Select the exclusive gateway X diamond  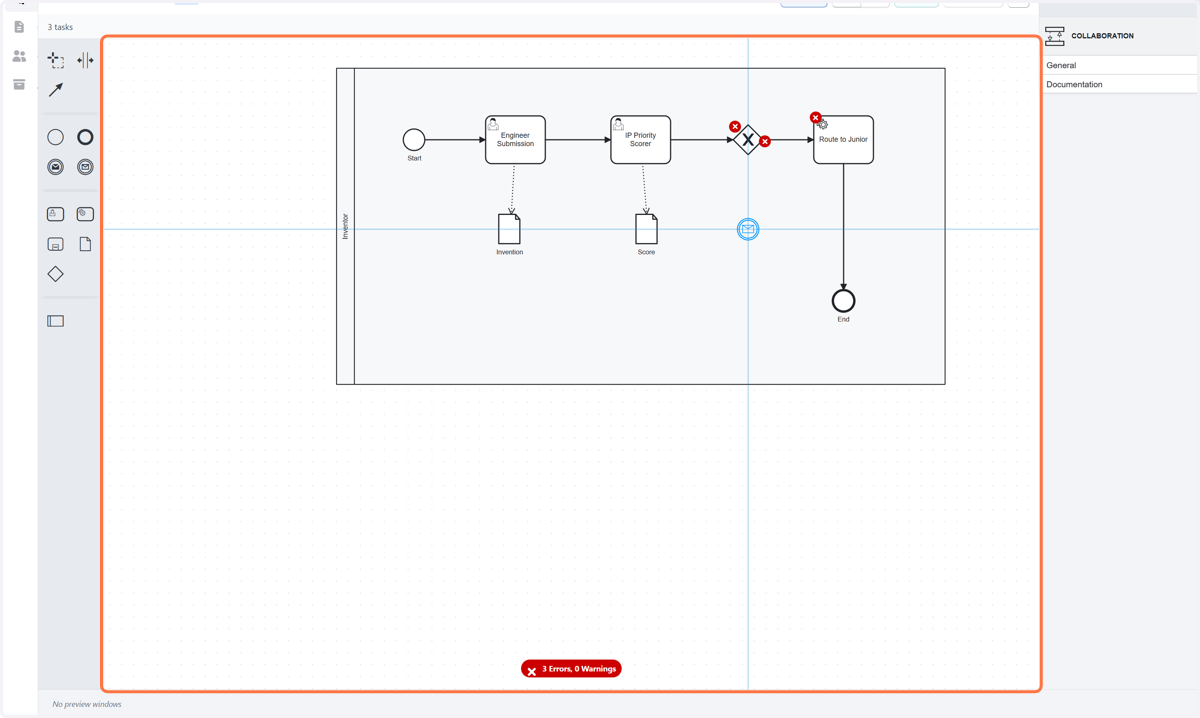[x=748, y=140]
